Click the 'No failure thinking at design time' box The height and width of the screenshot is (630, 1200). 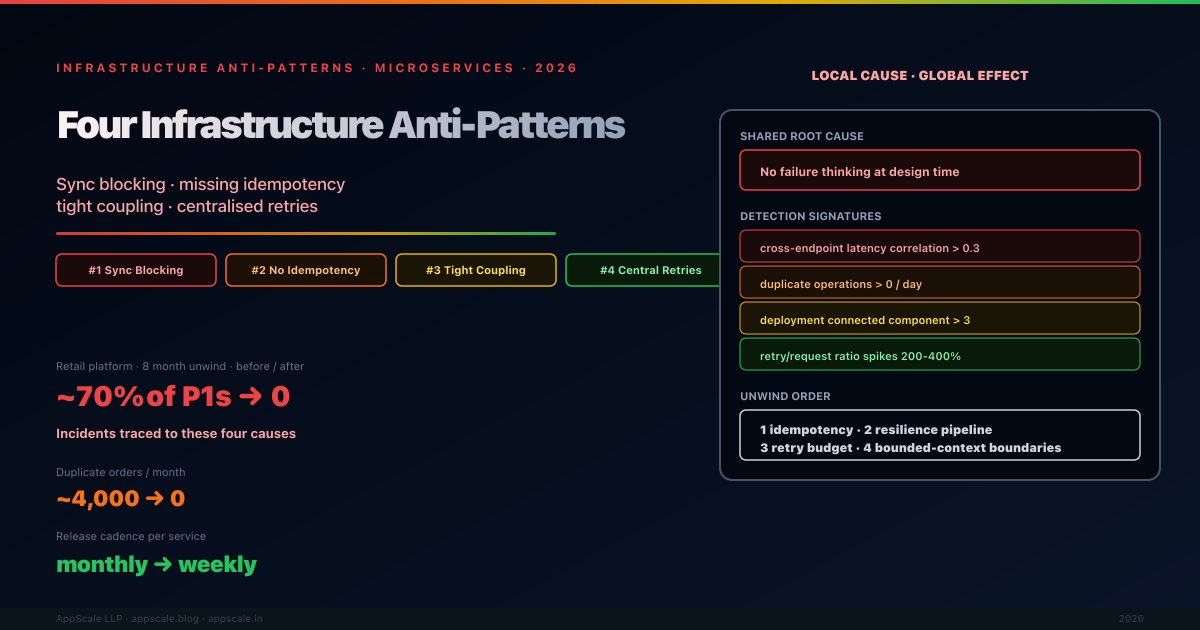(x=939, y=171)
